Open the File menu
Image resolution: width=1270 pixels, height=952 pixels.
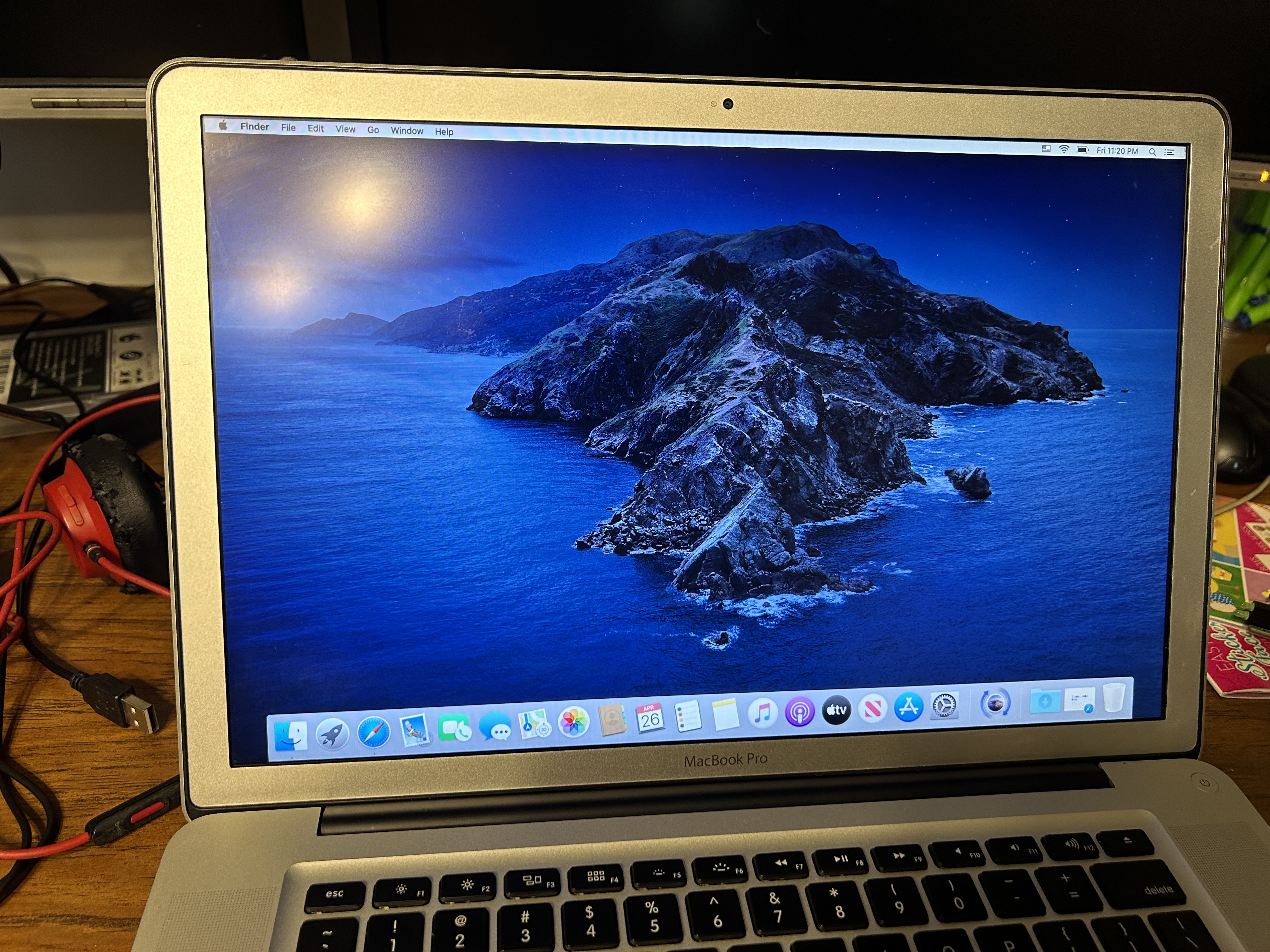click(x=288, y=127)
